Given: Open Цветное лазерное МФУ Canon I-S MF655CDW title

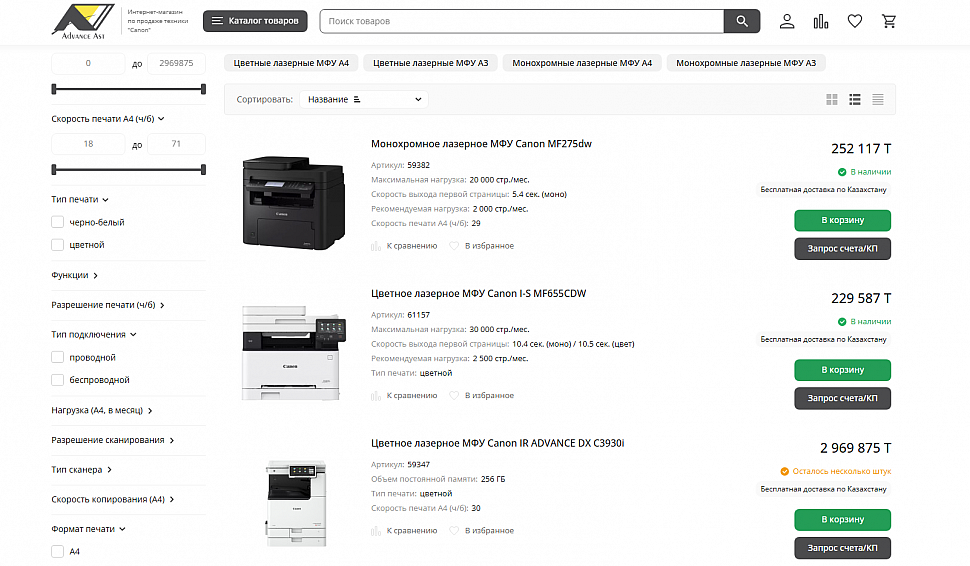Looking at the screenshot, I should coord(479,294).
